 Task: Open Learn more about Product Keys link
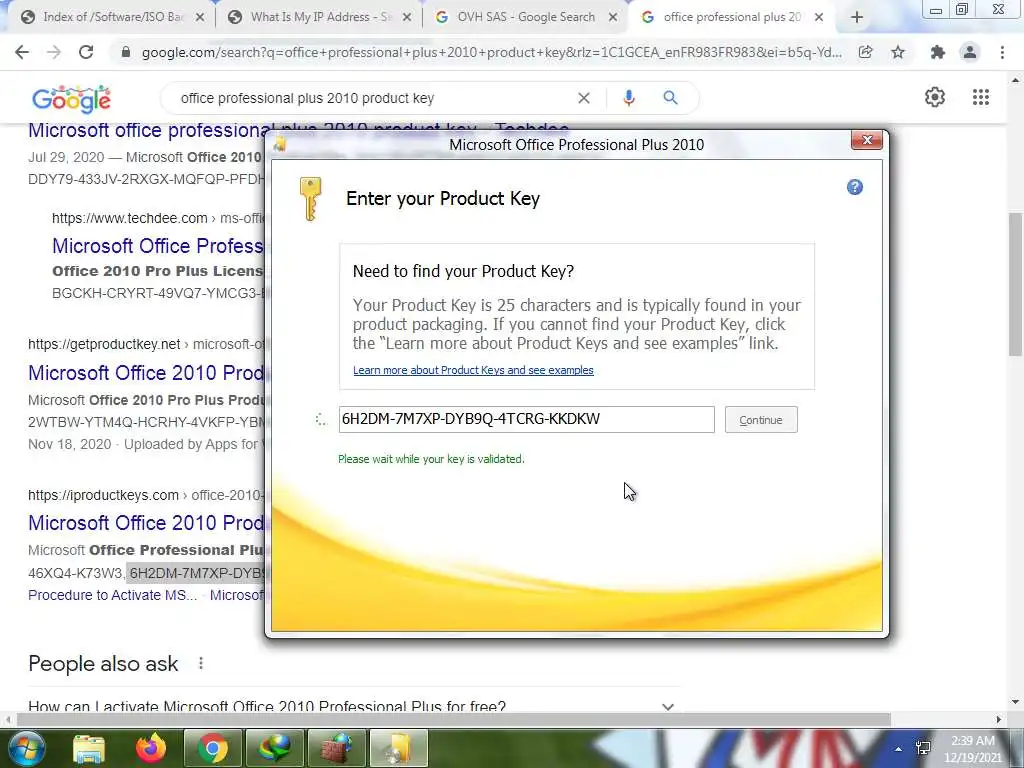473,370
